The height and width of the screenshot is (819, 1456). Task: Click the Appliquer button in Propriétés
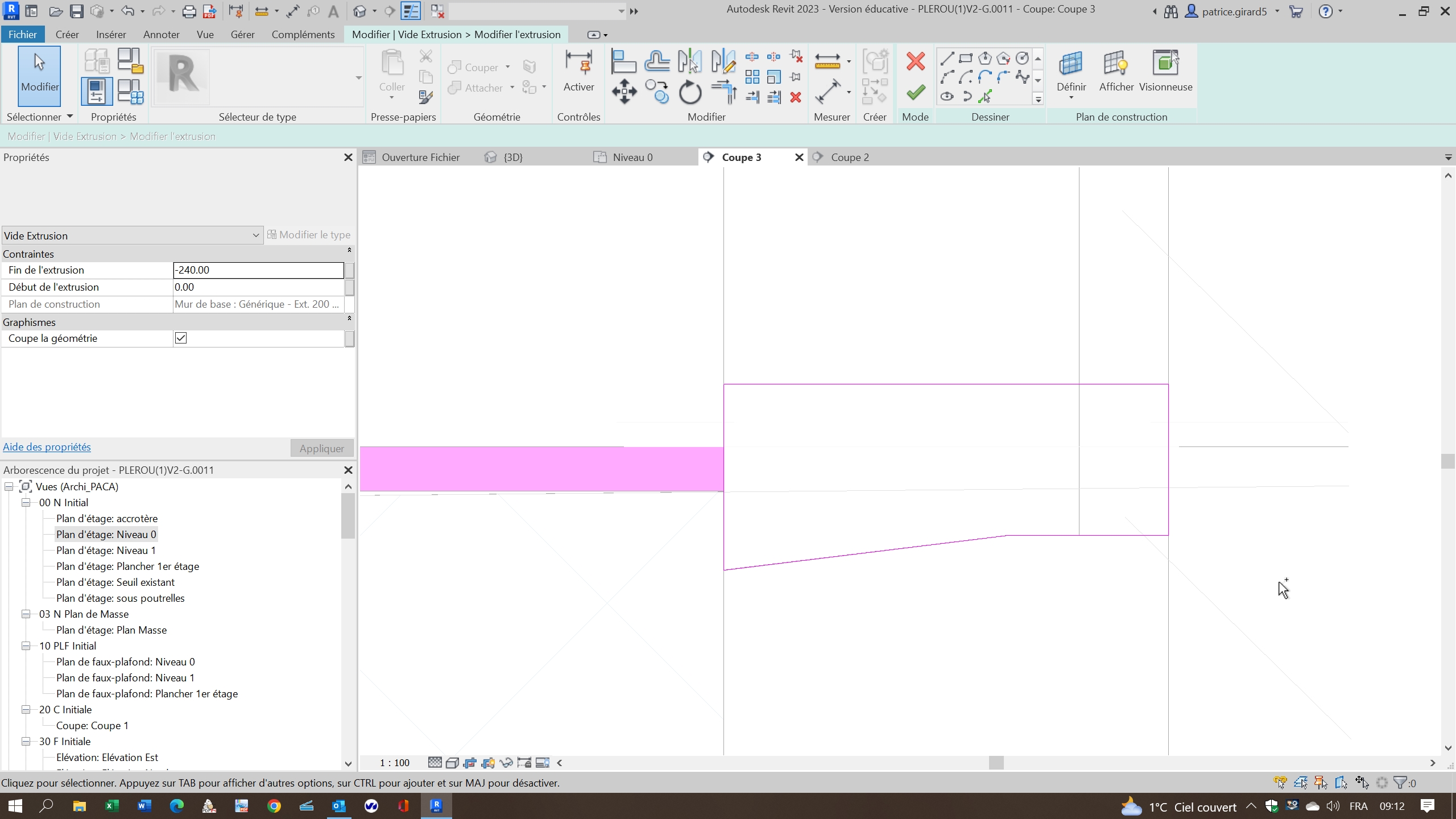[x=321, y=448]
